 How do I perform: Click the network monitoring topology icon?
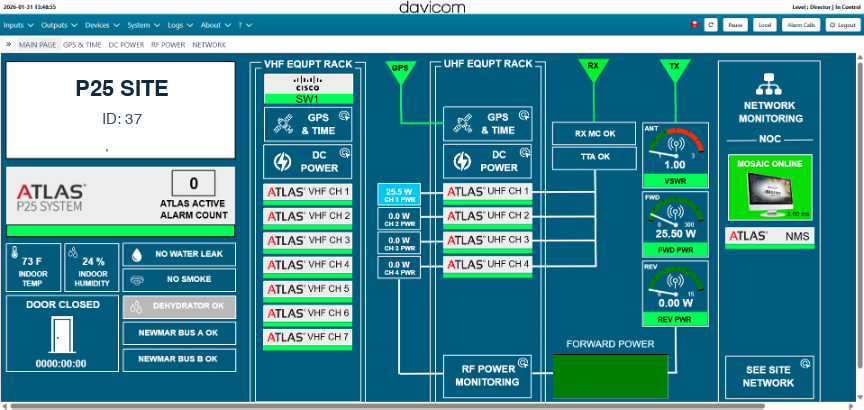[769, 85]
